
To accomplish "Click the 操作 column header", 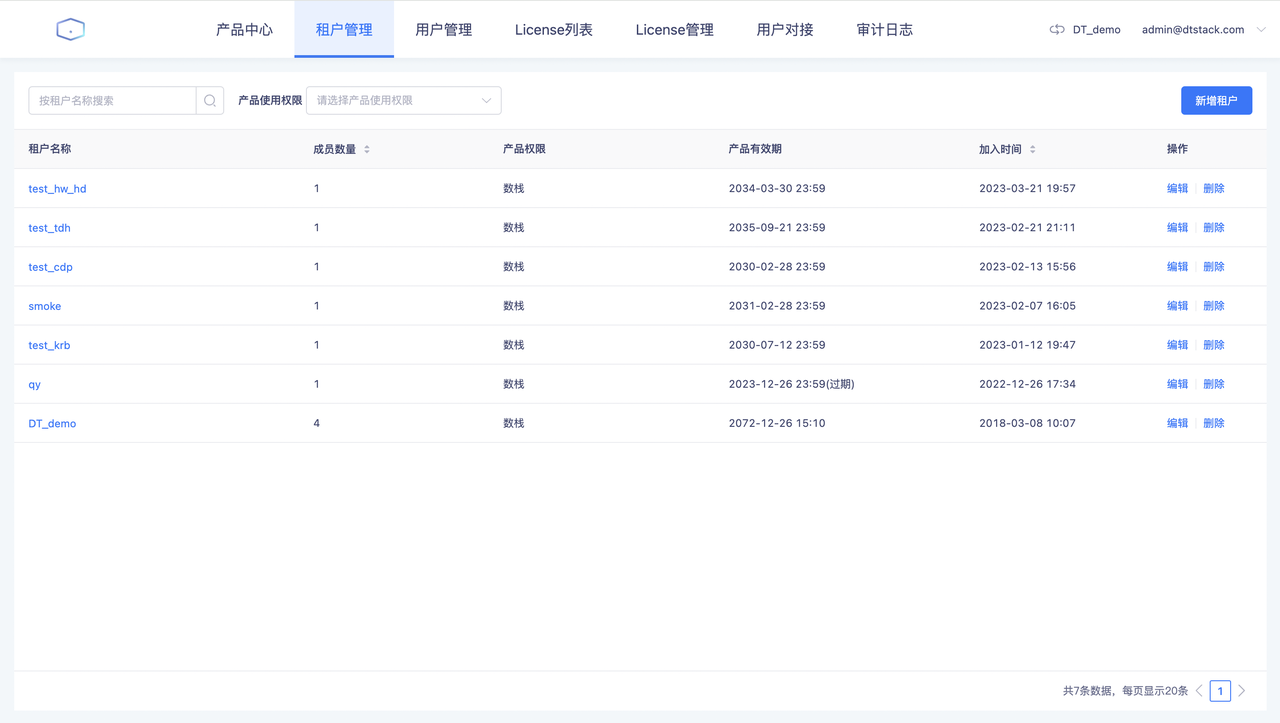I will [1177, 149].
